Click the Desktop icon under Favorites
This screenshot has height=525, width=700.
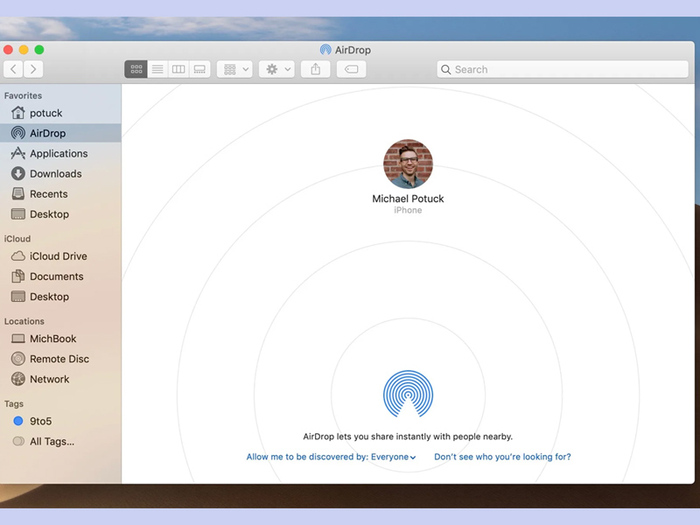coord(18,214)
